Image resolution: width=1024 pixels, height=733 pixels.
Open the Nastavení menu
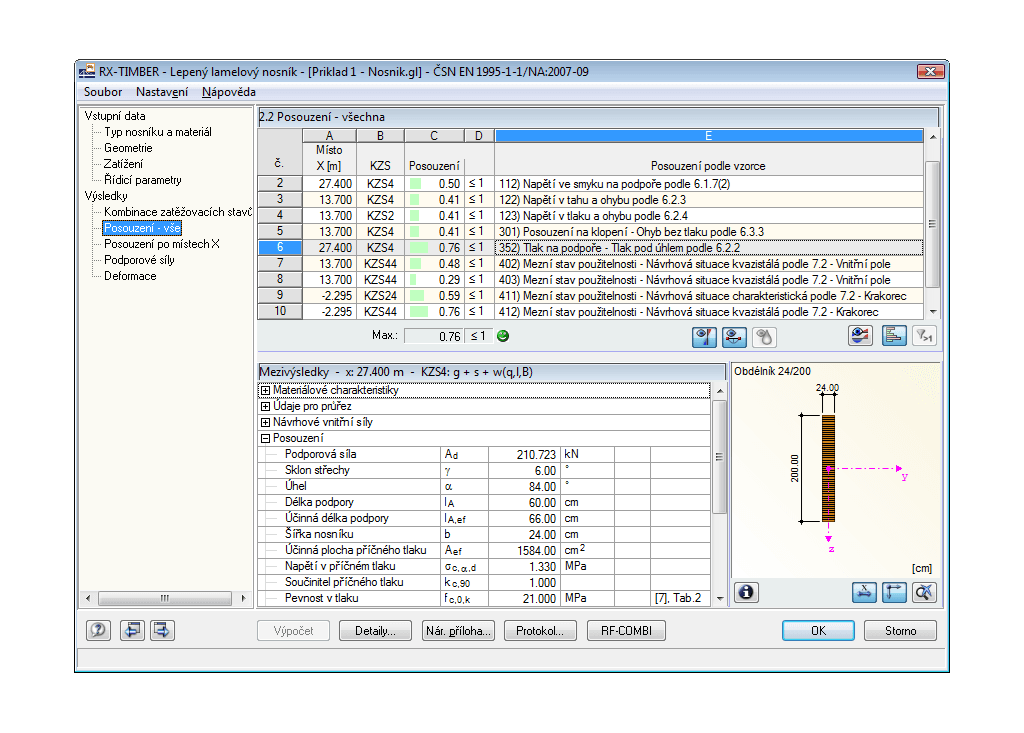click(x=162, y=92)
